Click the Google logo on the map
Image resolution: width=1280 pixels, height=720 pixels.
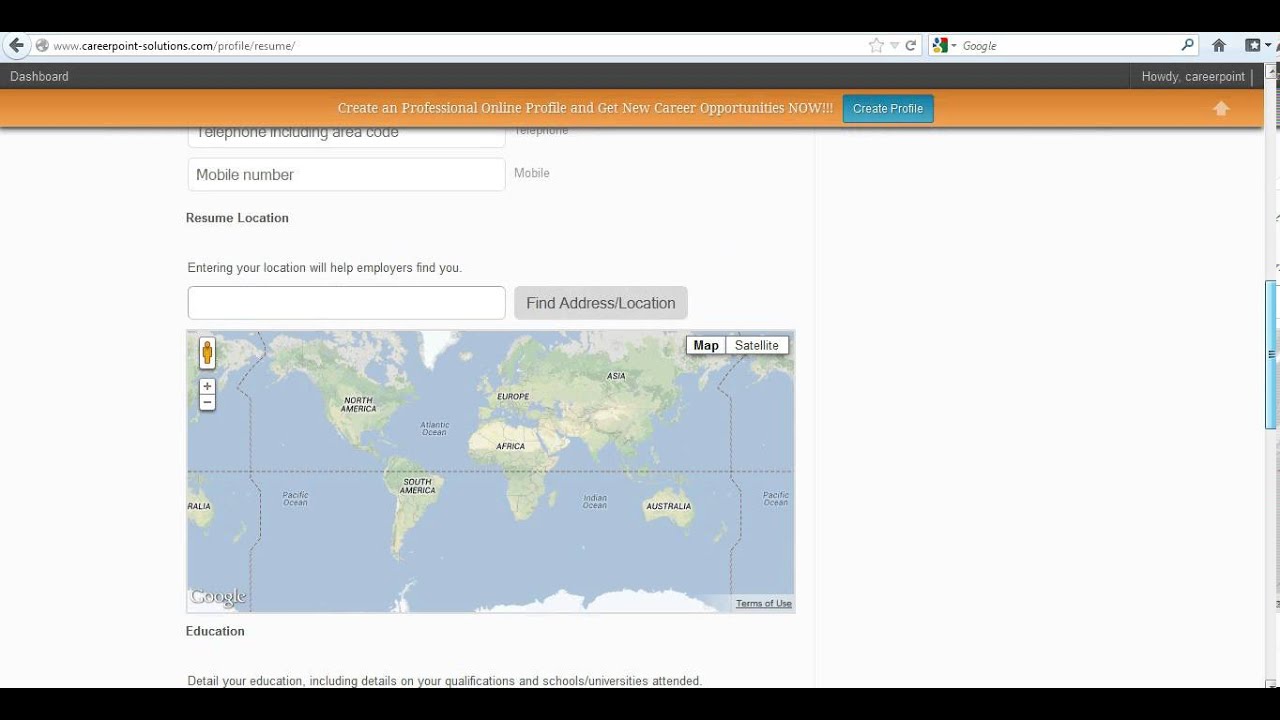coord(218,597)
